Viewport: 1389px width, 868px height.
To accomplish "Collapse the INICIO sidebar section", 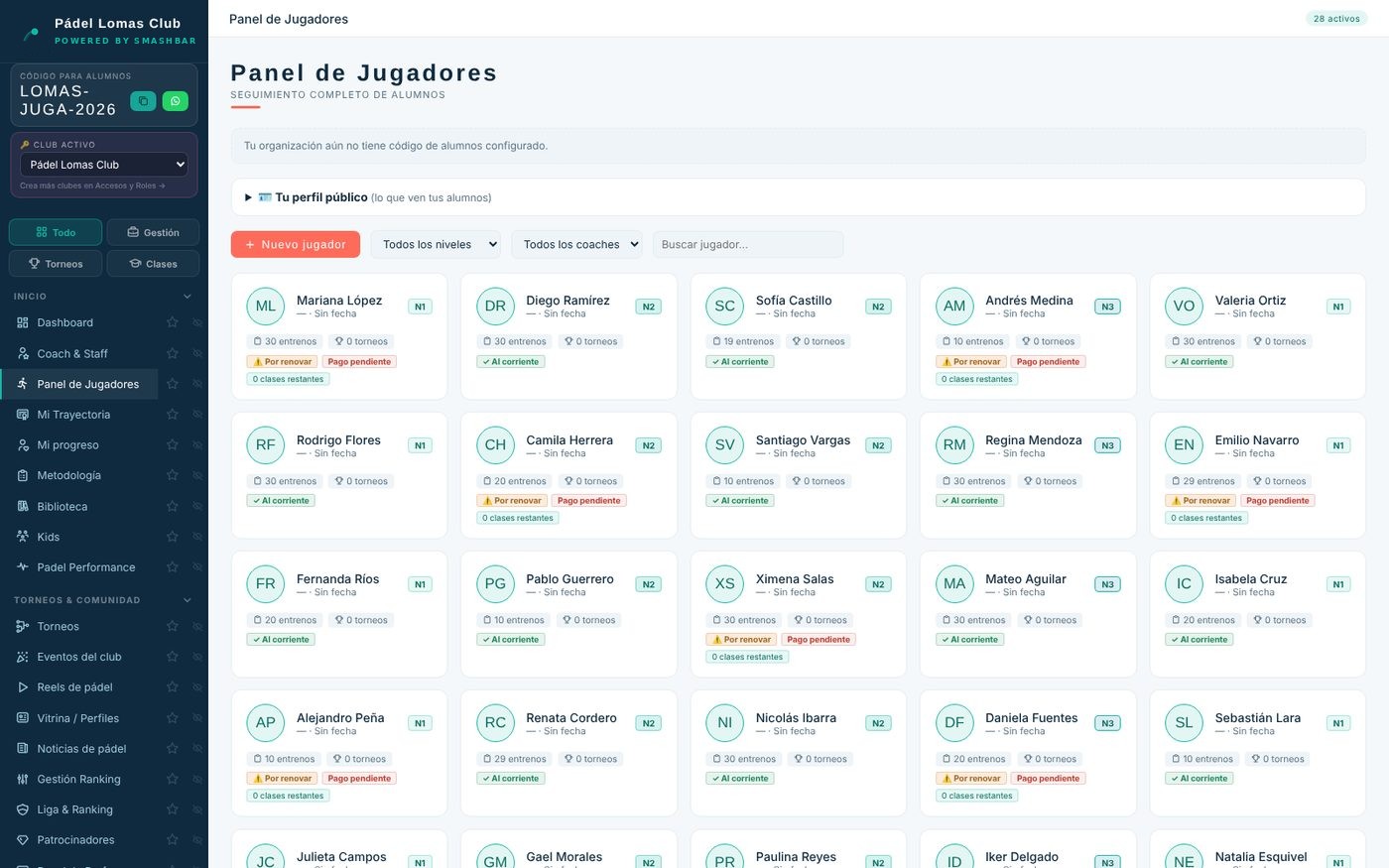I will pos(187,297).
